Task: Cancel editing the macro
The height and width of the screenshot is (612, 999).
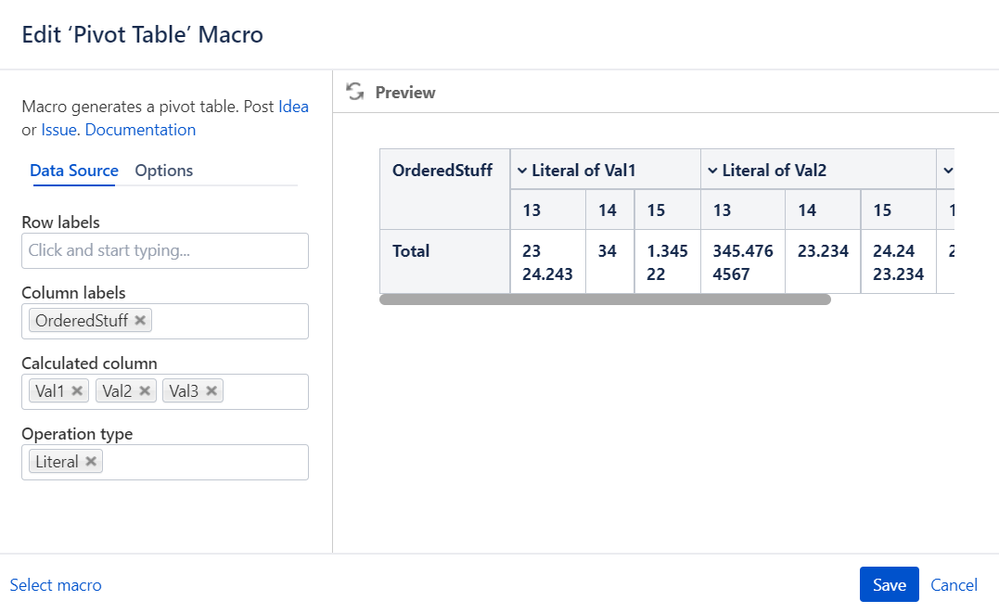Action: [954, 585]
